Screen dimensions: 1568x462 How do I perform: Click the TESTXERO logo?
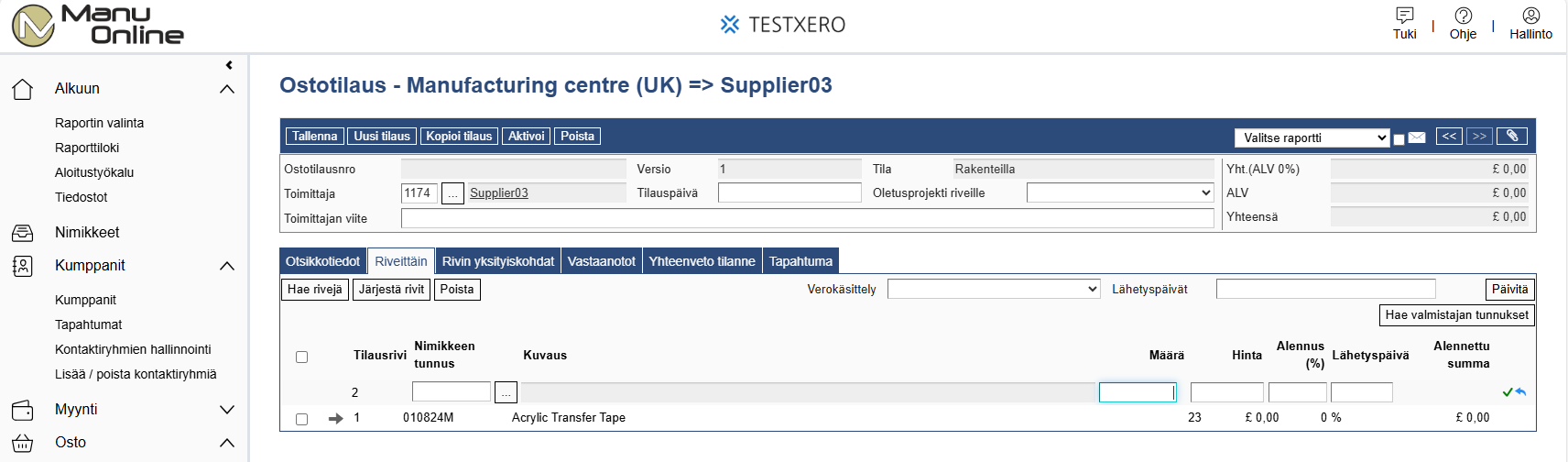[x=783, y=25]
